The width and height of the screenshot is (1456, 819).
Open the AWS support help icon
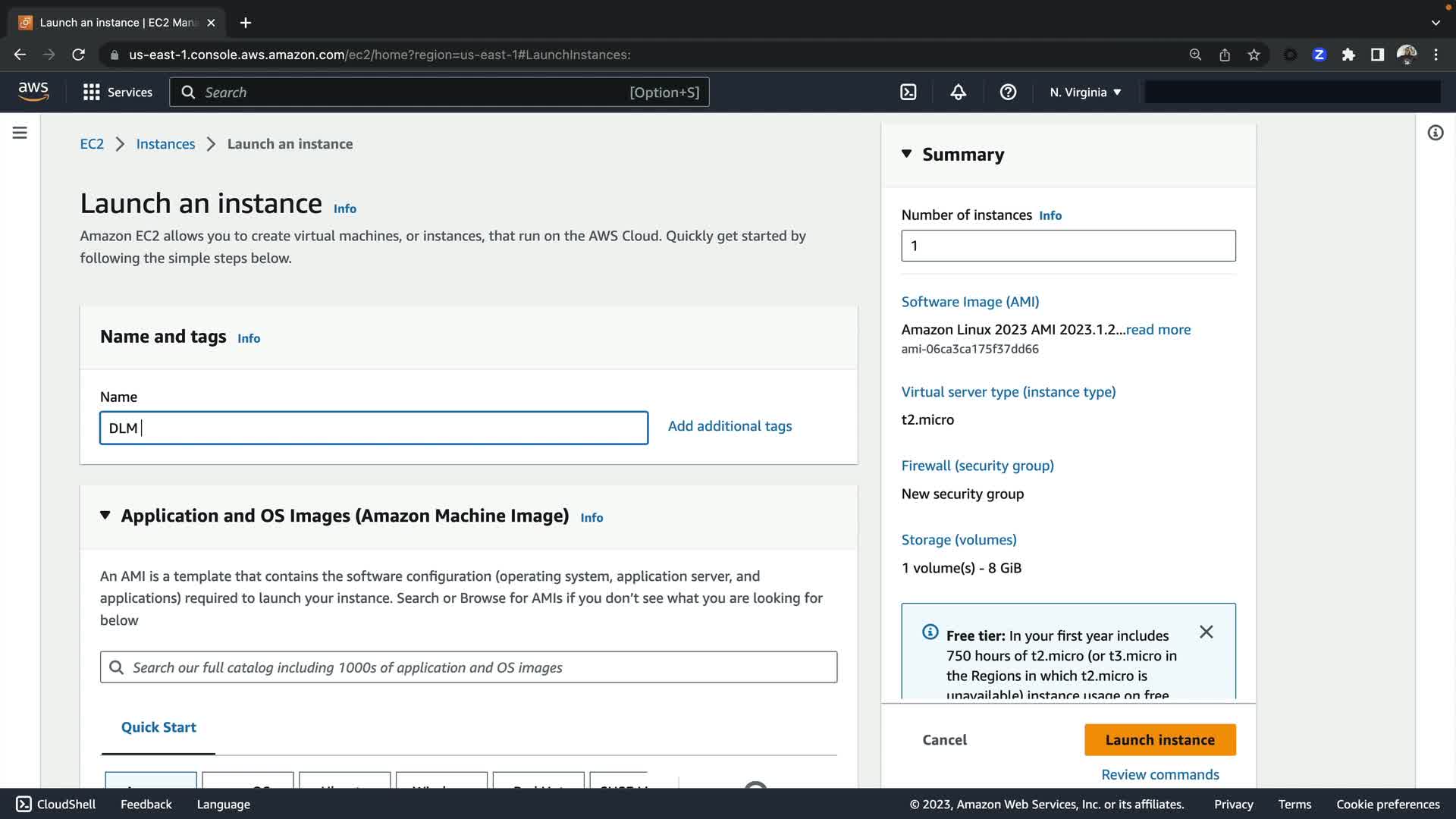1008,93
